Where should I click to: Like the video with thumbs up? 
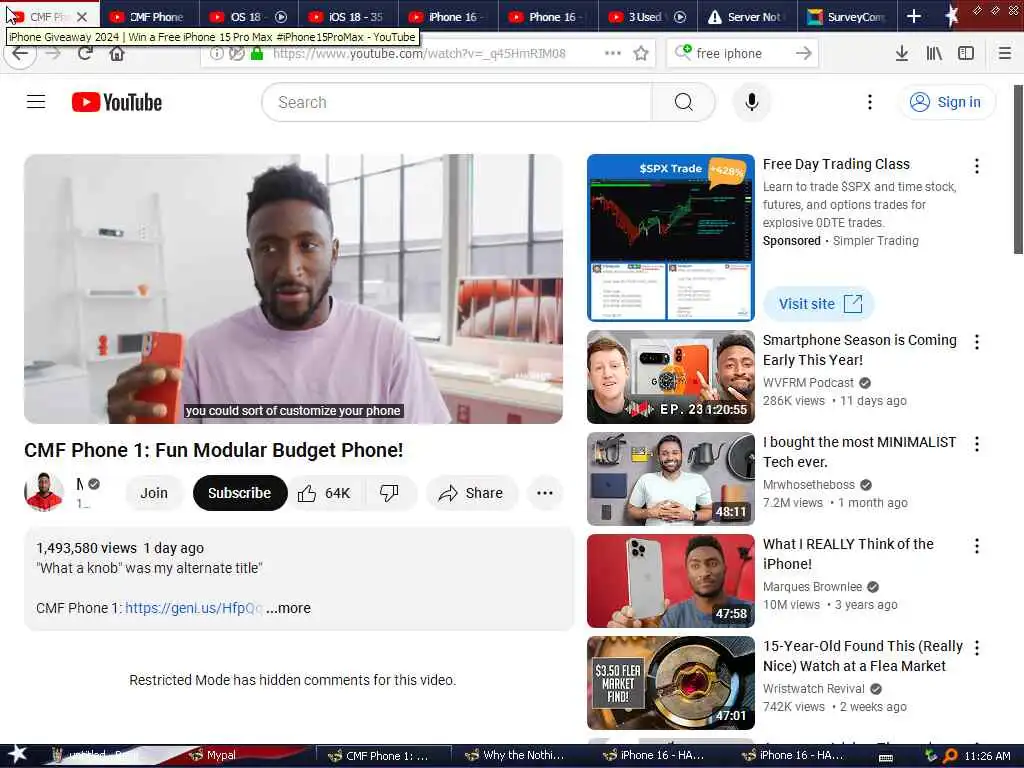click(325, 493)
